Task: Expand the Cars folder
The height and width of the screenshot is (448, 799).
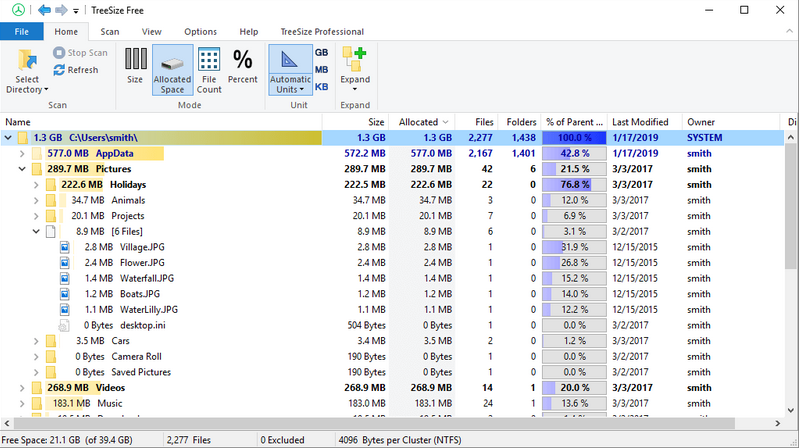Action: point(36,341)
